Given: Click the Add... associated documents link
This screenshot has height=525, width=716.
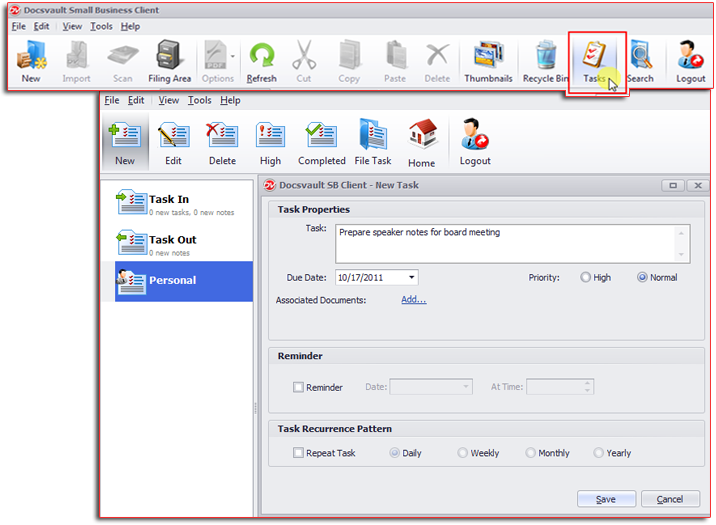Looking at the screenshot, I should (x=414, y=299).
